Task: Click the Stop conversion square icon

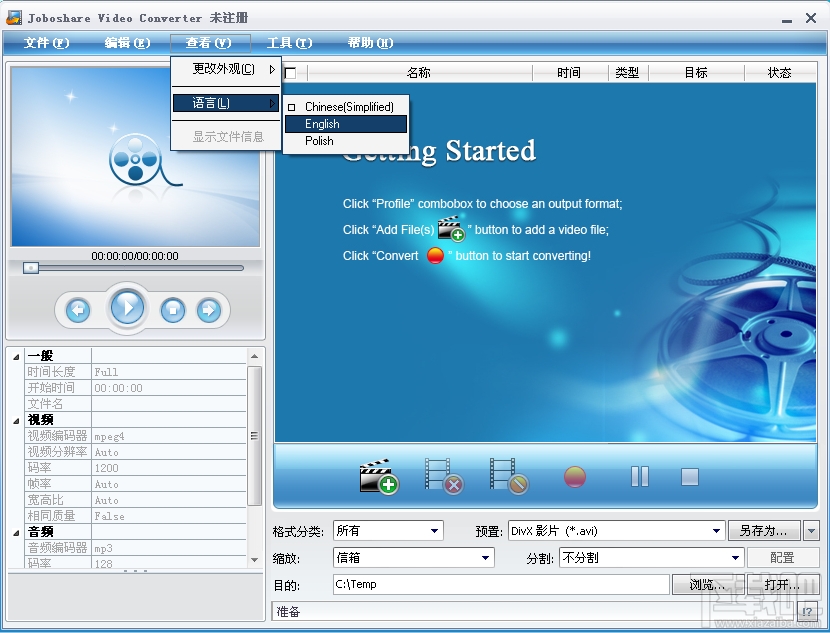Action: click(690, 477)
